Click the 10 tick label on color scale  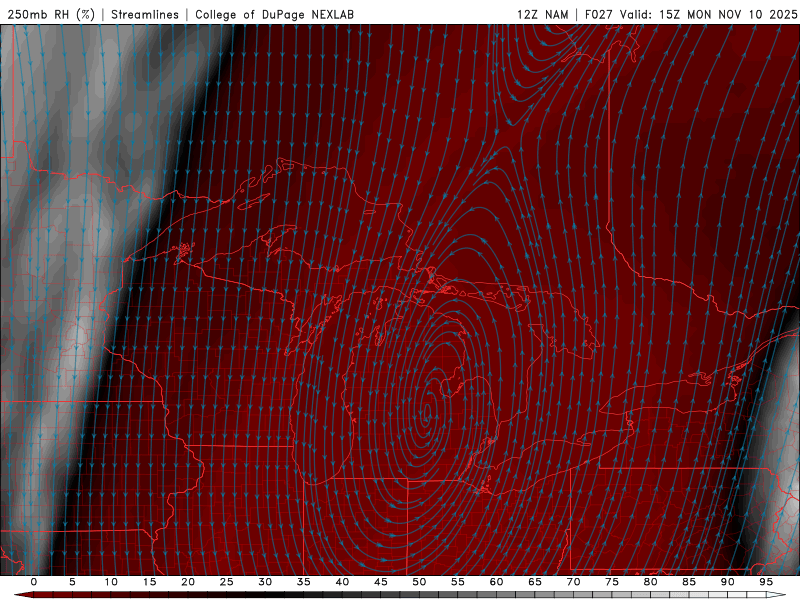pos(111,582)
